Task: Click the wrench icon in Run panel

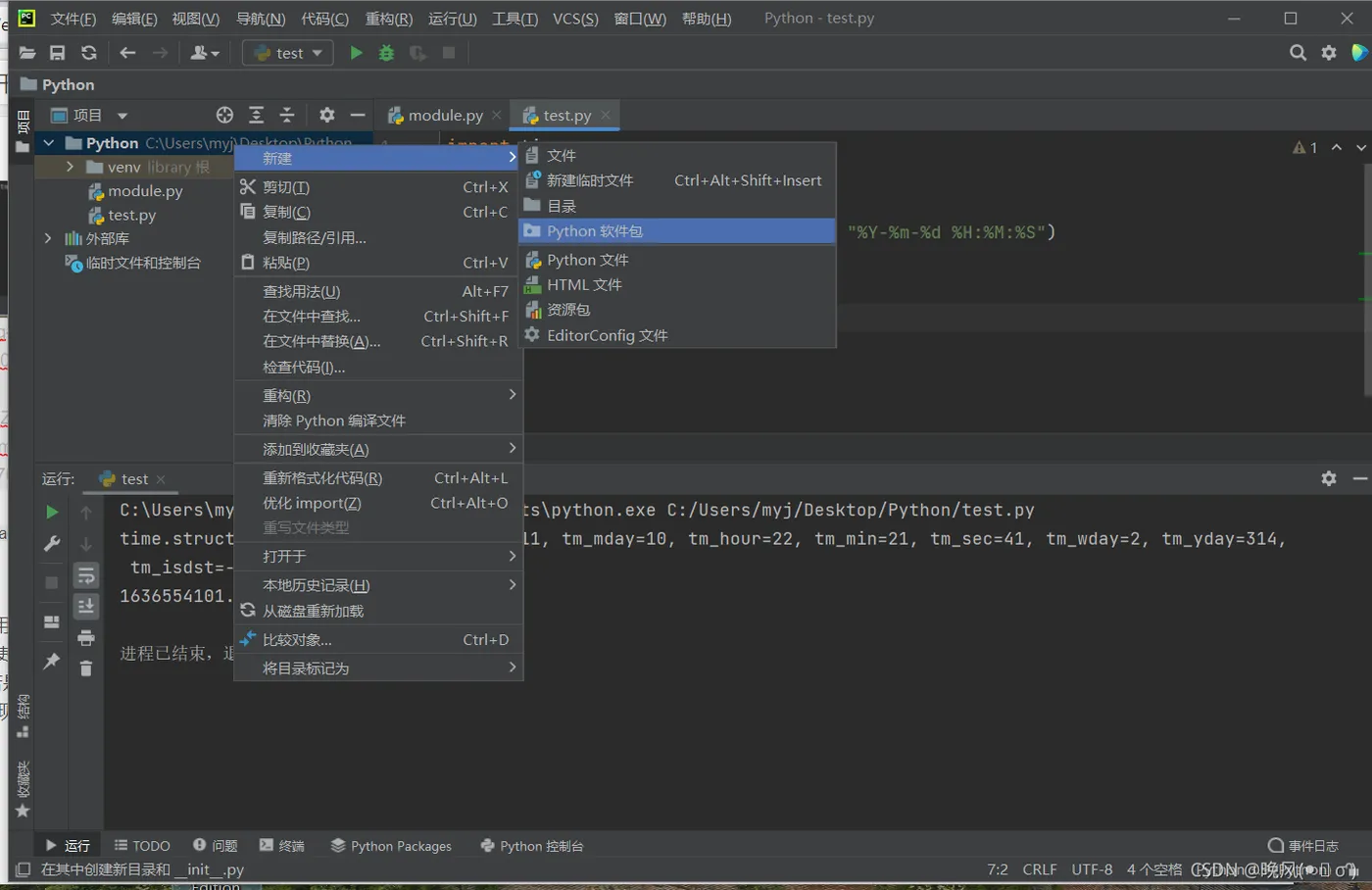Action: point(52,543)
